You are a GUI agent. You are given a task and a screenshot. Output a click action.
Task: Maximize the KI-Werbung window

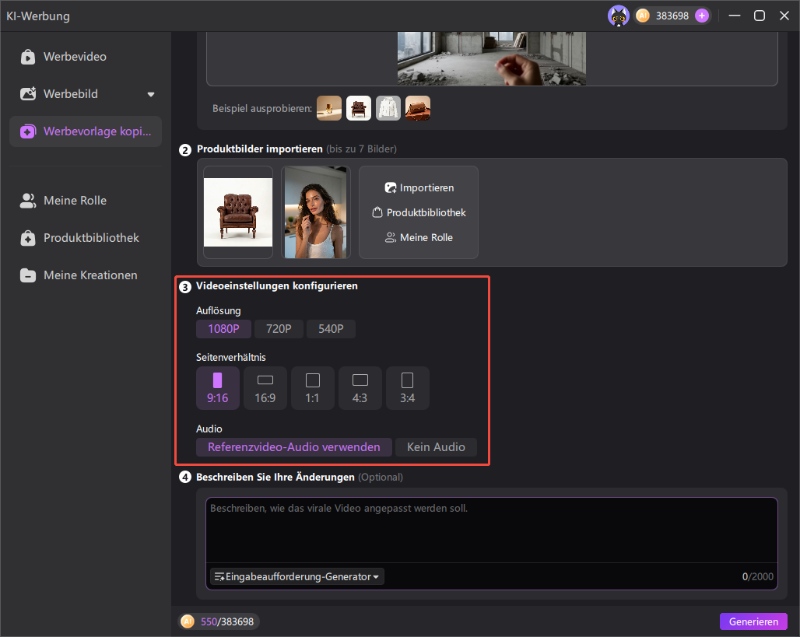[x=759, y=16]
